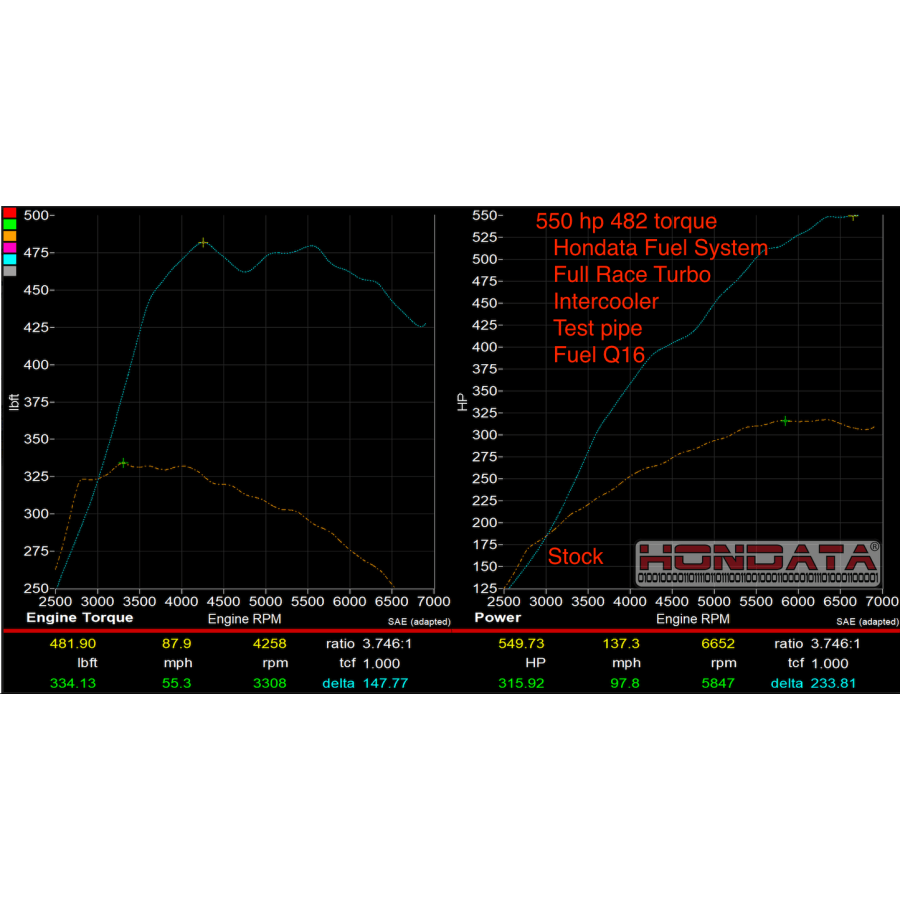Select the Power graph title
Viewport: 900px width, 900px height.
point(497,618)
